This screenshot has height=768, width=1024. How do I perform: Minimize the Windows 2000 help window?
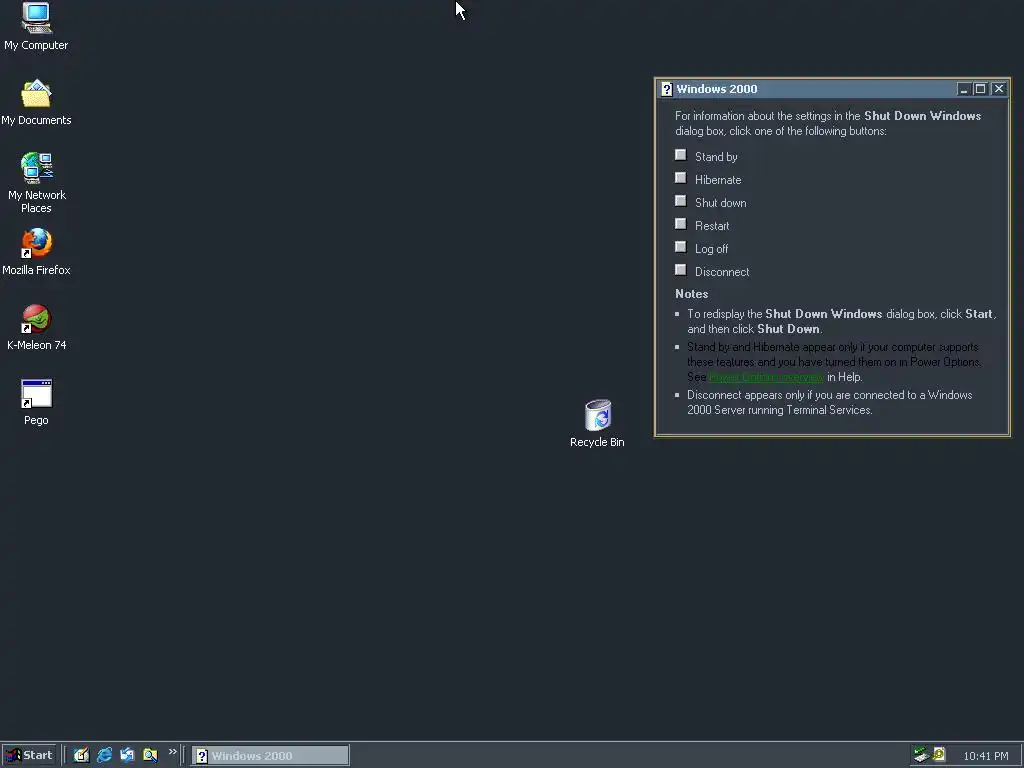point(963,89)
